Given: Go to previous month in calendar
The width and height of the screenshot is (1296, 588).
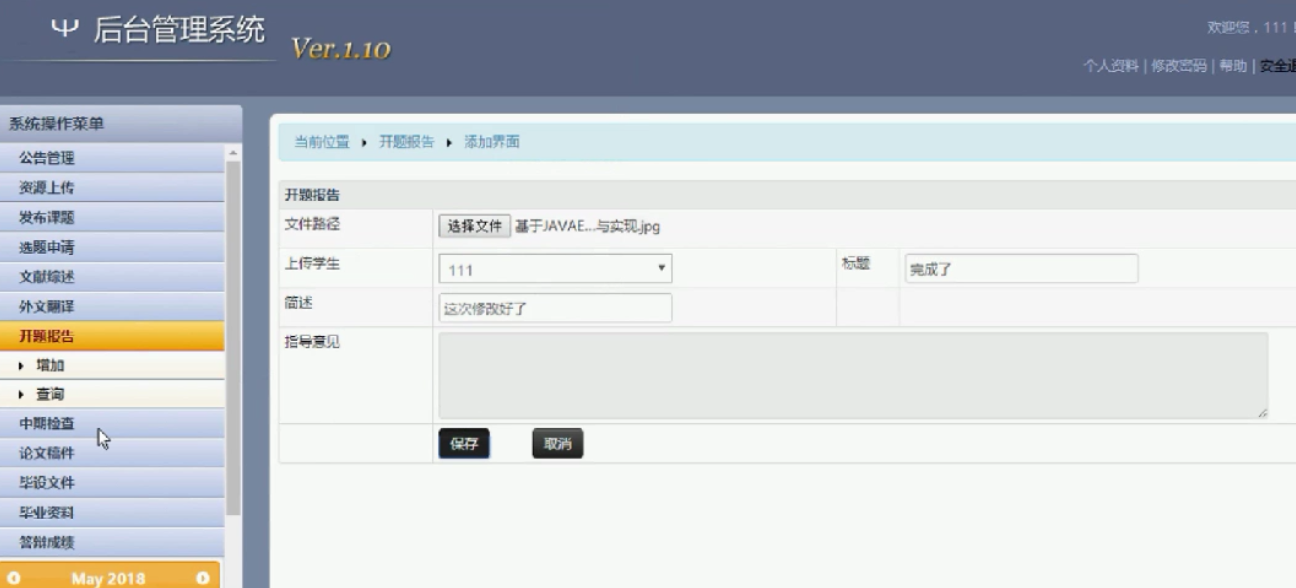Looking at the screenshot, I should pos(14,578).
